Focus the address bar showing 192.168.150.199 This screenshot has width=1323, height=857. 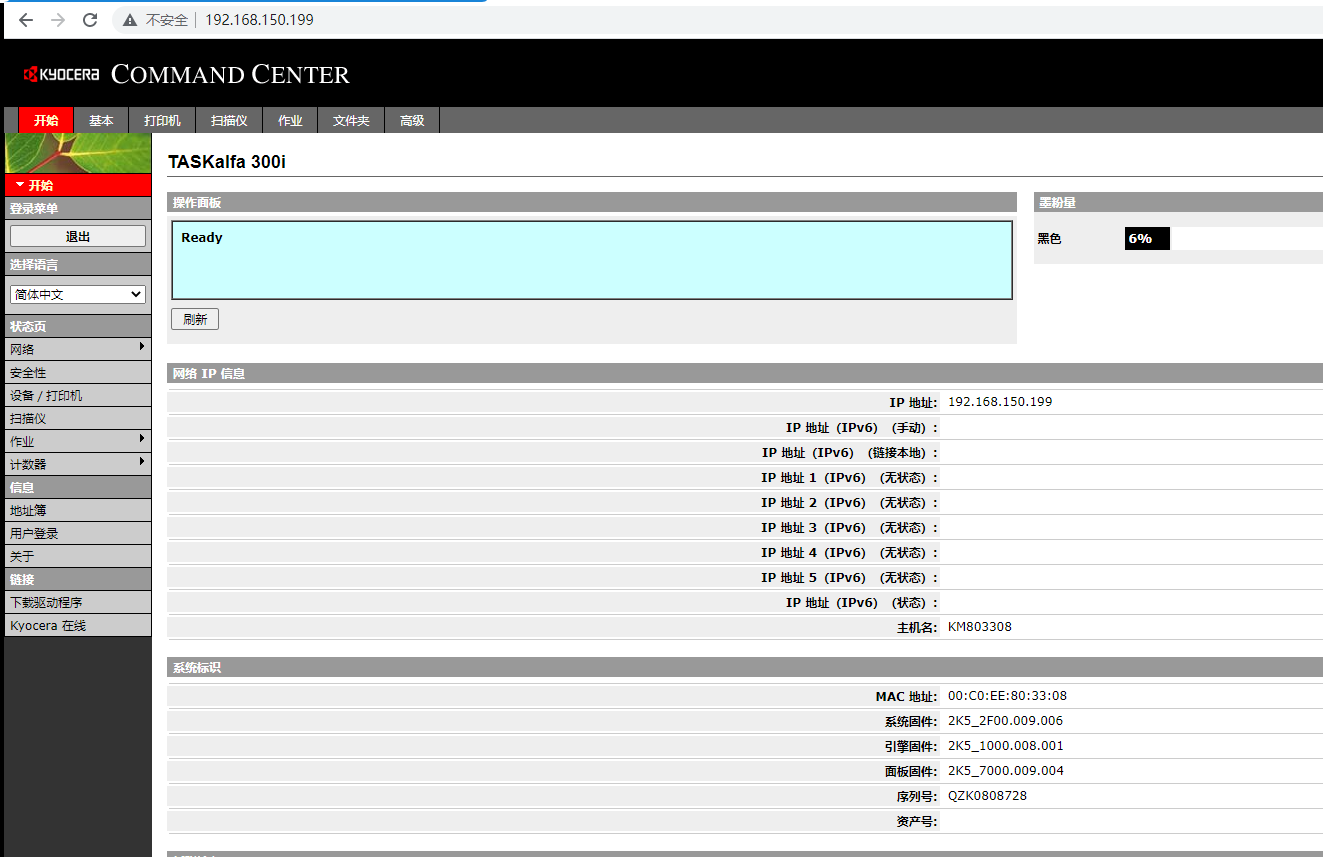coord(259,20)
